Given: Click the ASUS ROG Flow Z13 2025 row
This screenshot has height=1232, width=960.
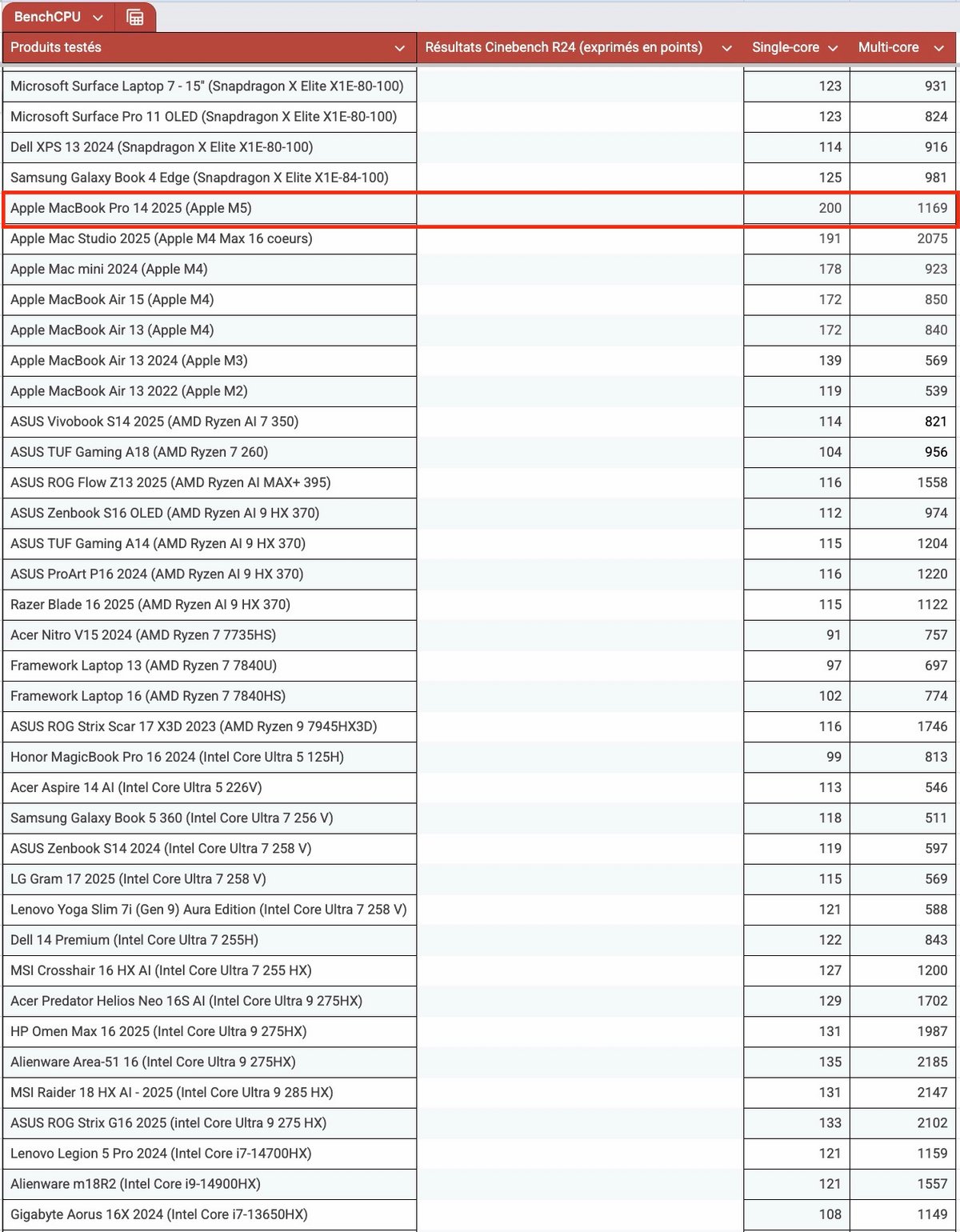Looking at the screenshot, I should pos(208,482).
